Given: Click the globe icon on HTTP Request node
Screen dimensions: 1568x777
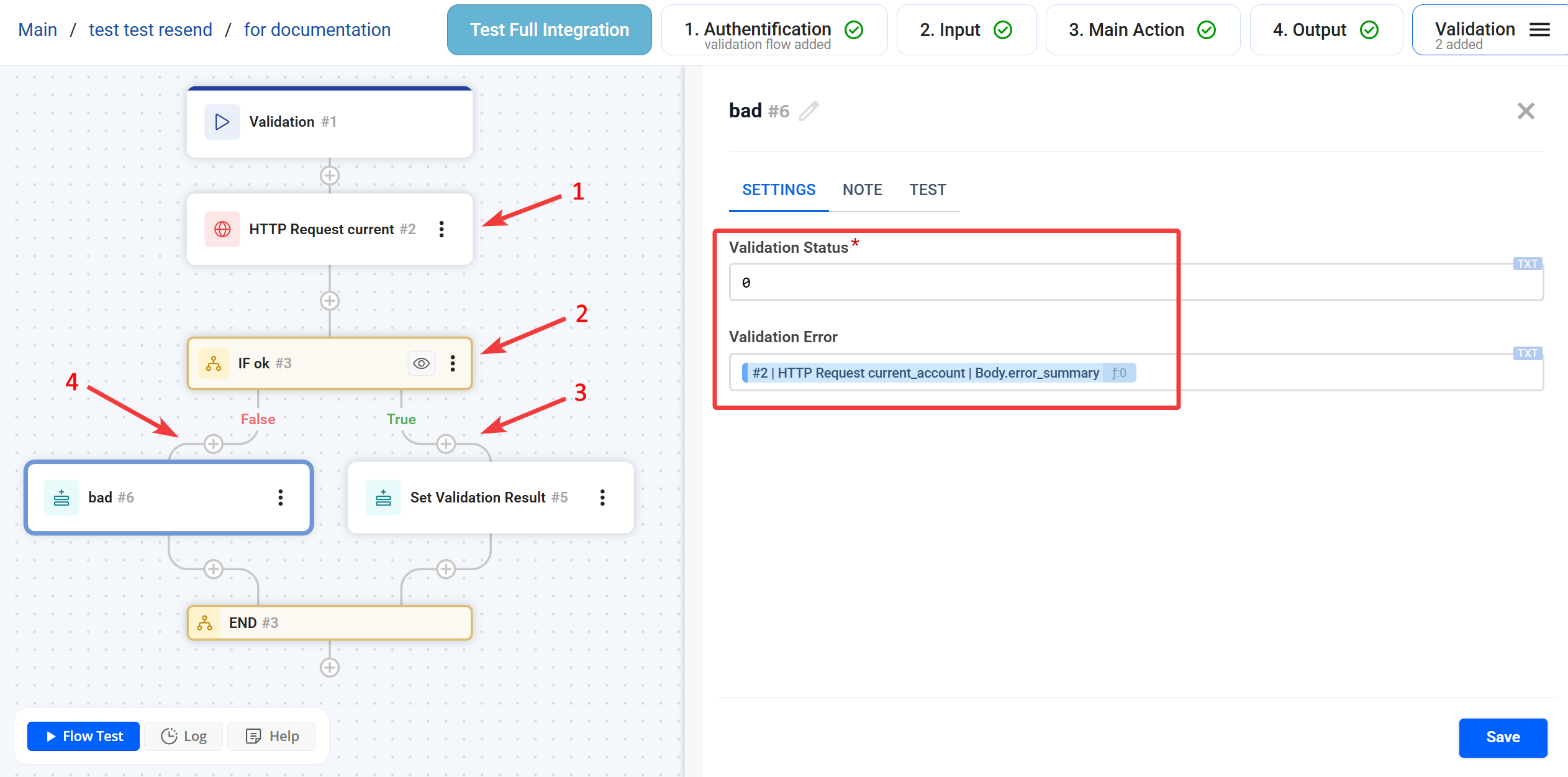Looking at the screenshot, I should tap(222, 229).
